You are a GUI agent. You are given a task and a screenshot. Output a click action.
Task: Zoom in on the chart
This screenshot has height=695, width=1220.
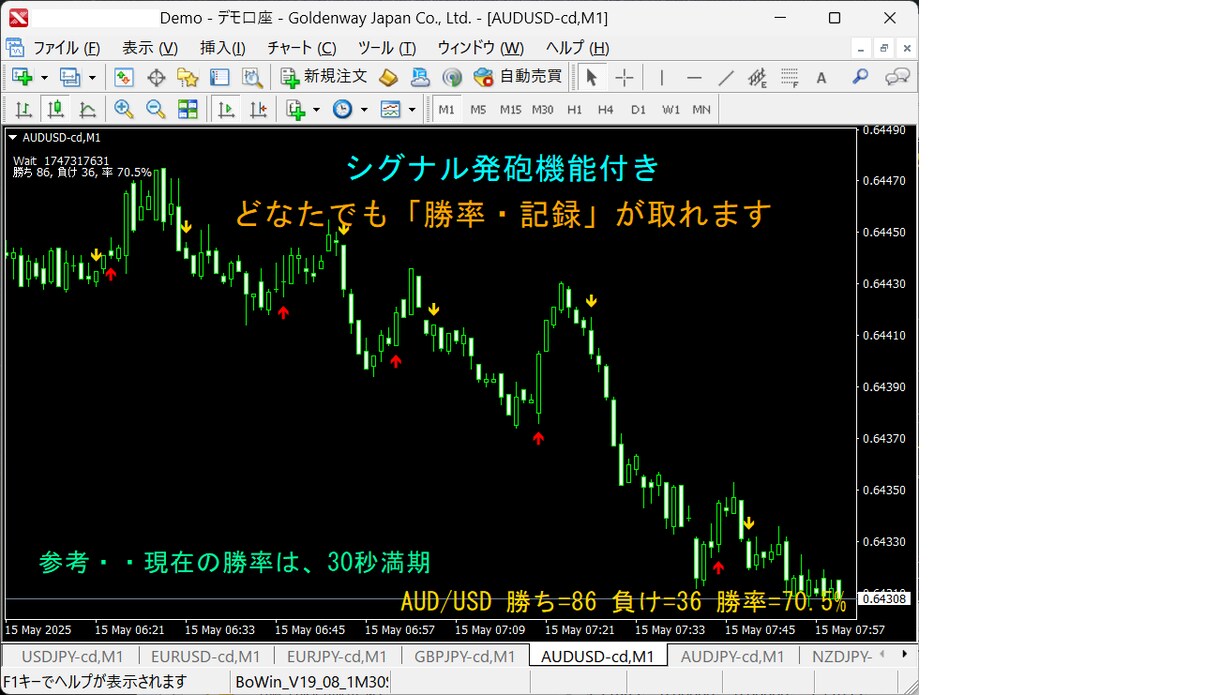click(x=124, y=109)
